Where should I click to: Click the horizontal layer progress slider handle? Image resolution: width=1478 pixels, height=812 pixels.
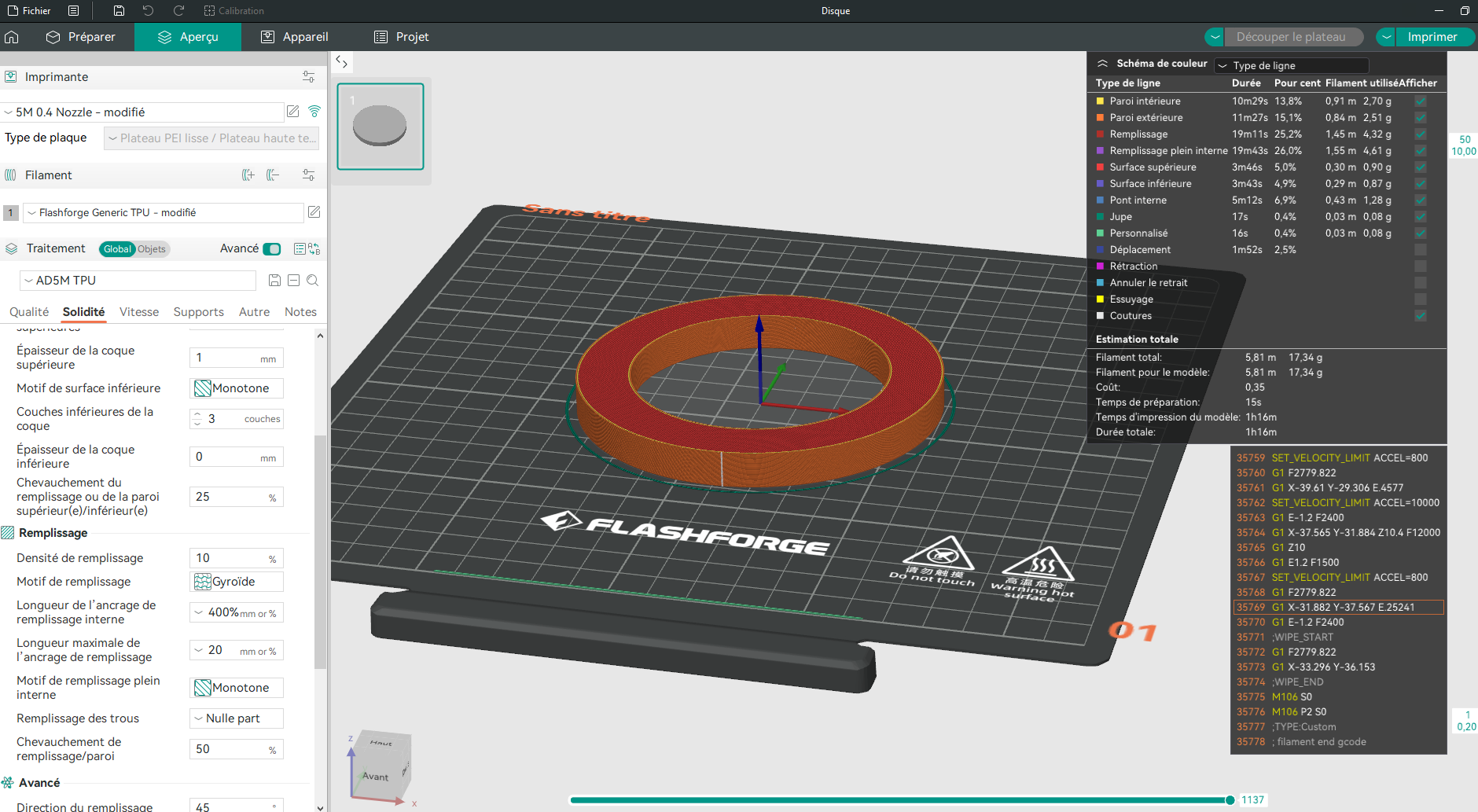pos(1230,800)
